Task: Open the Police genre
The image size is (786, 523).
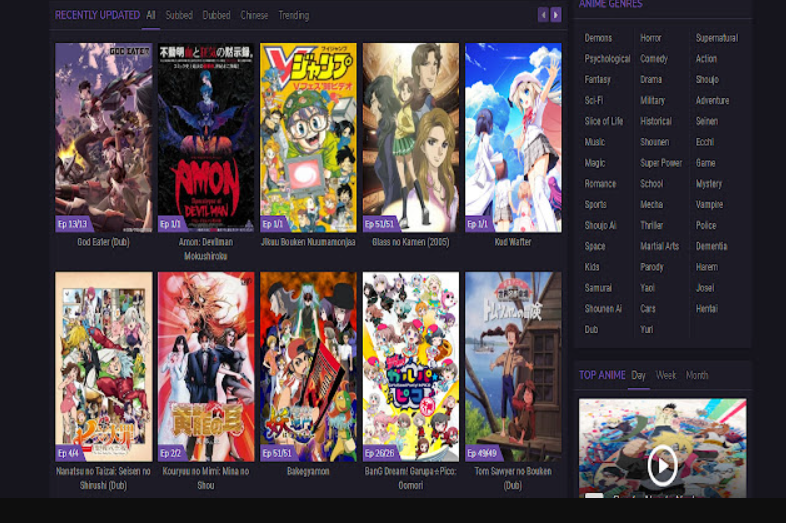Action: [706, 226]
